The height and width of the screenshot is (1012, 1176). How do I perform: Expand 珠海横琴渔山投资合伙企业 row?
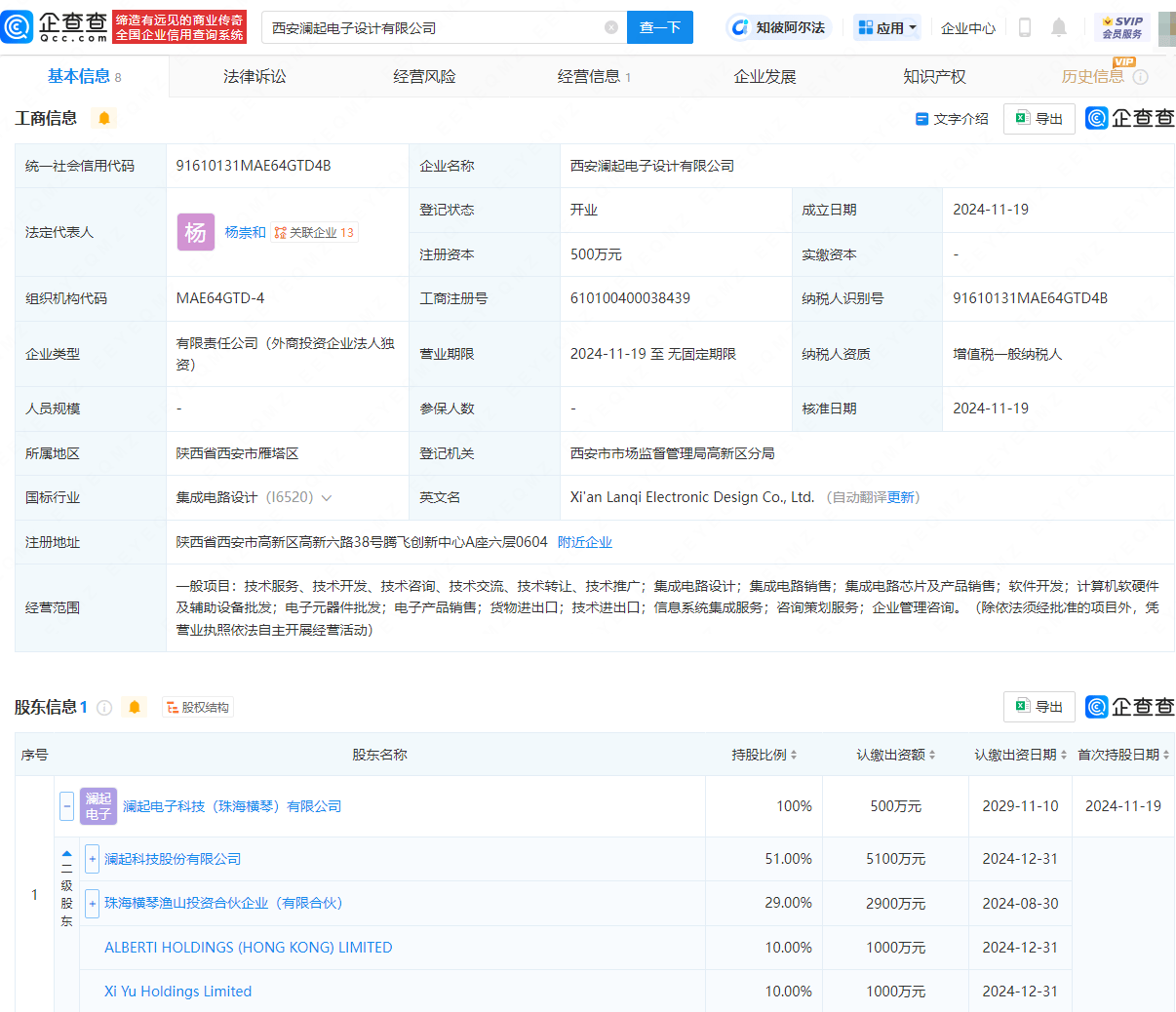coord(93,903)
